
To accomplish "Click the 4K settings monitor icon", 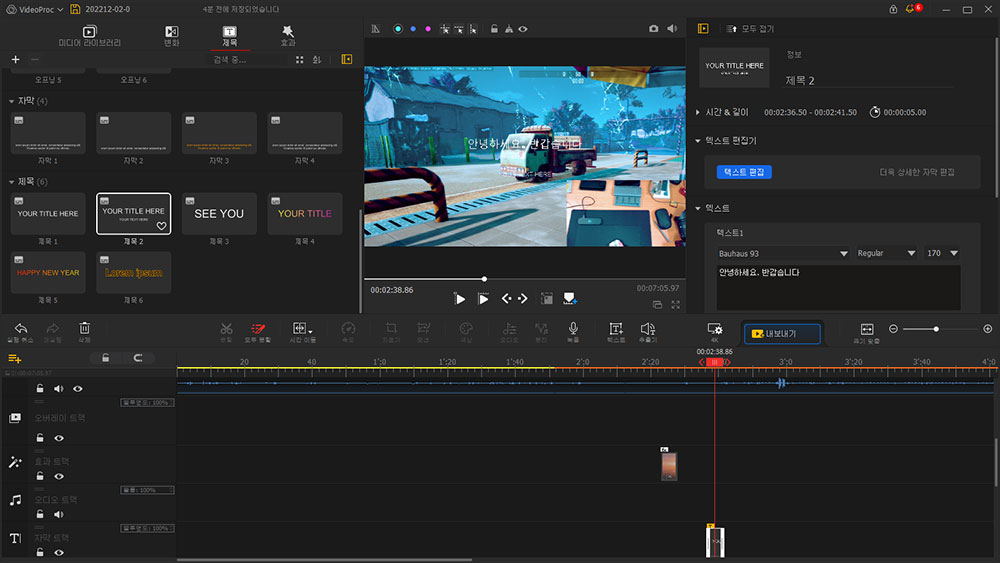I will (x=714, y=329).
